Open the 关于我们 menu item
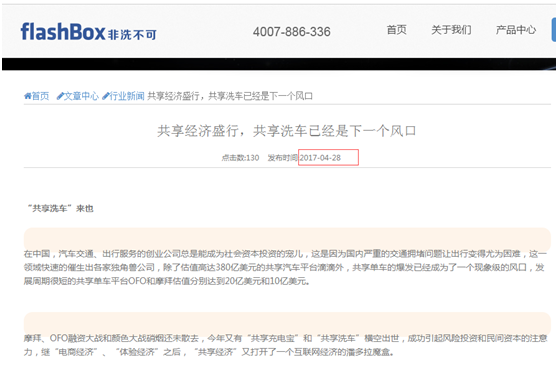This screenshot has width=558, height=365. 451,30
